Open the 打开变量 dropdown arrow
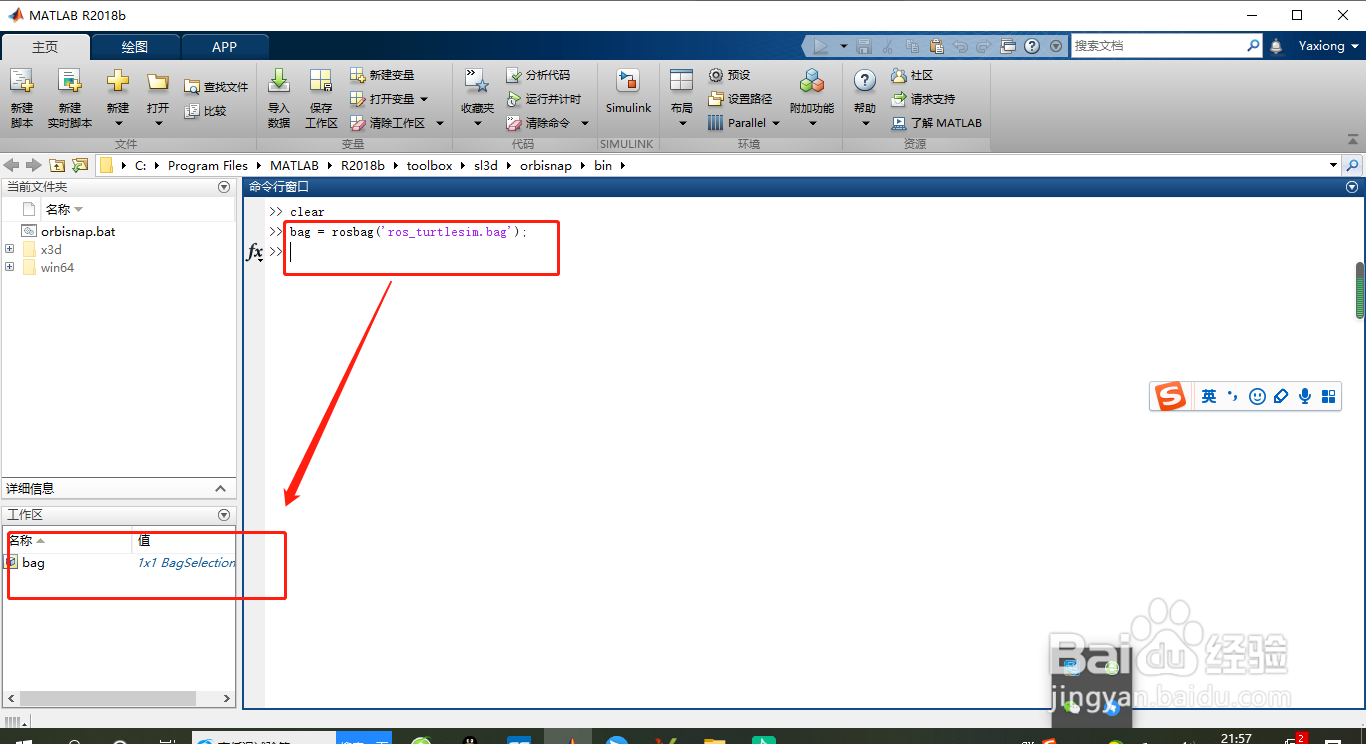 coord(424,99)
